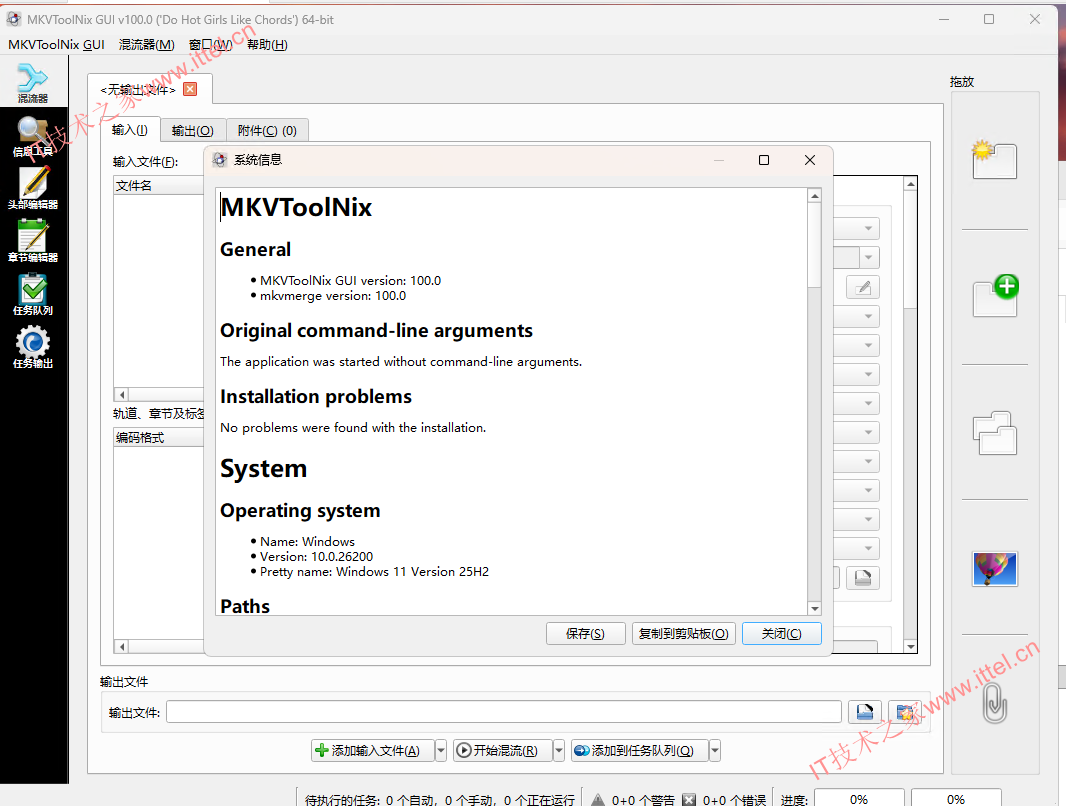Viewport: 1066px width, 806px height.
Task: Click the 'mkvmerge version: 100.0' line
Action: pos(332,296)
